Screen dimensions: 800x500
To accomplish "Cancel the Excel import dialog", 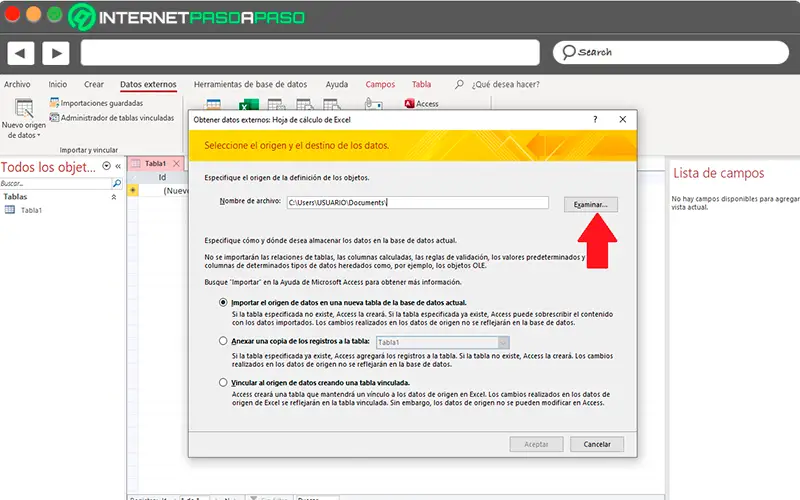I will [x=597, y=444].
